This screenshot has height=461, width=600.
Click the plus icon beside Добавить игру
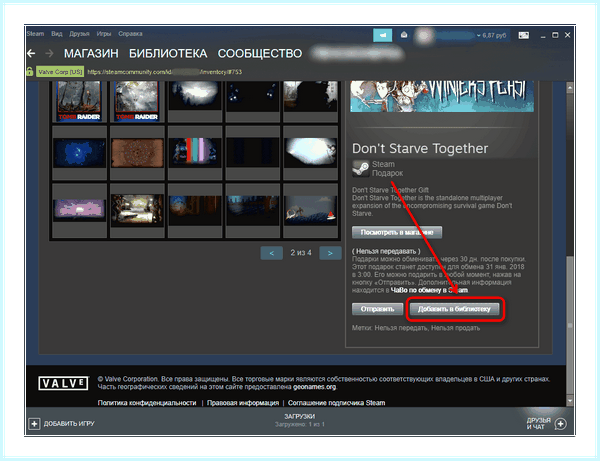[34, 424]
